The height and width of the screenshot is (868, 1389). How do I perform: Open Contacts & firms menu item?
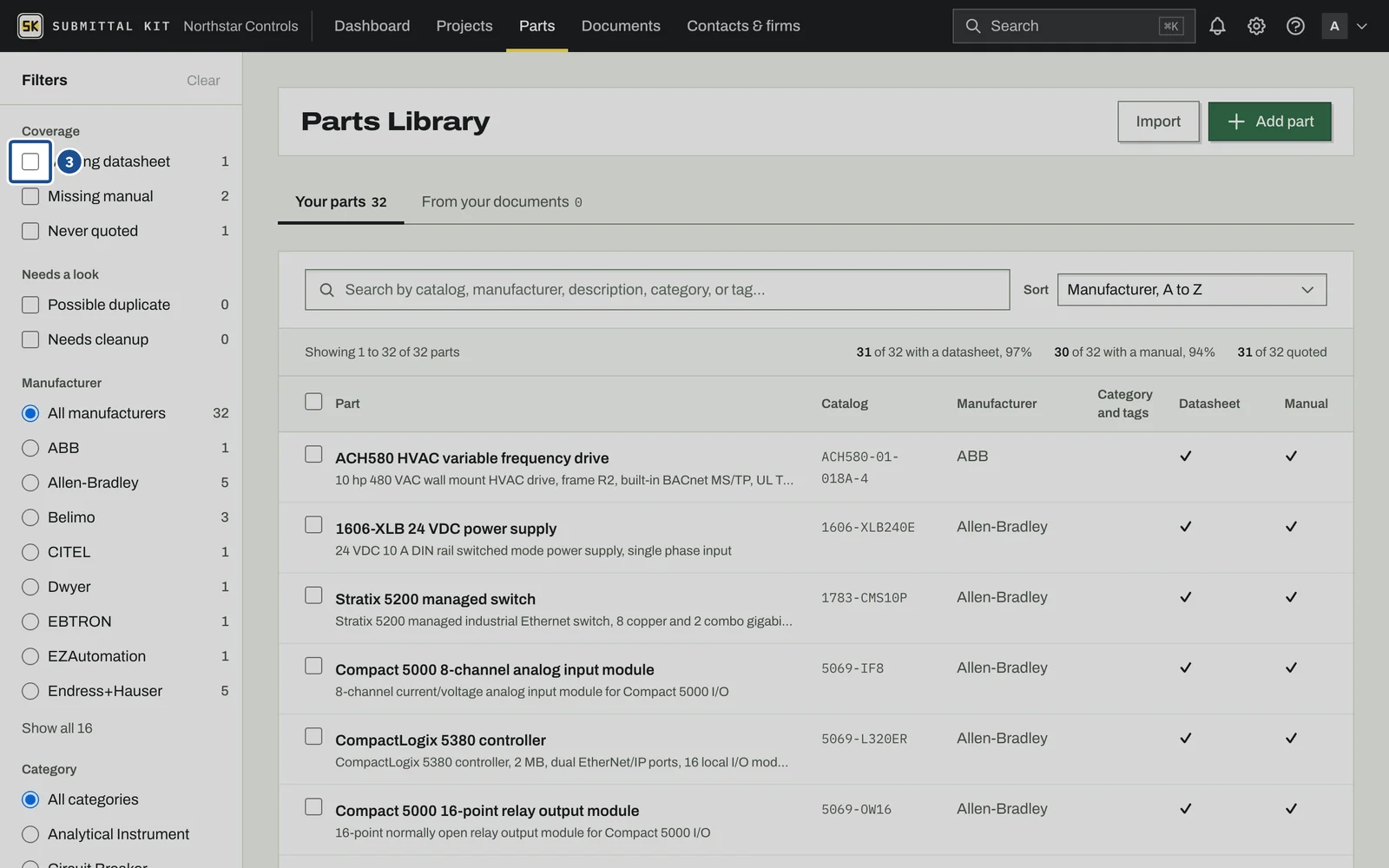743,26
